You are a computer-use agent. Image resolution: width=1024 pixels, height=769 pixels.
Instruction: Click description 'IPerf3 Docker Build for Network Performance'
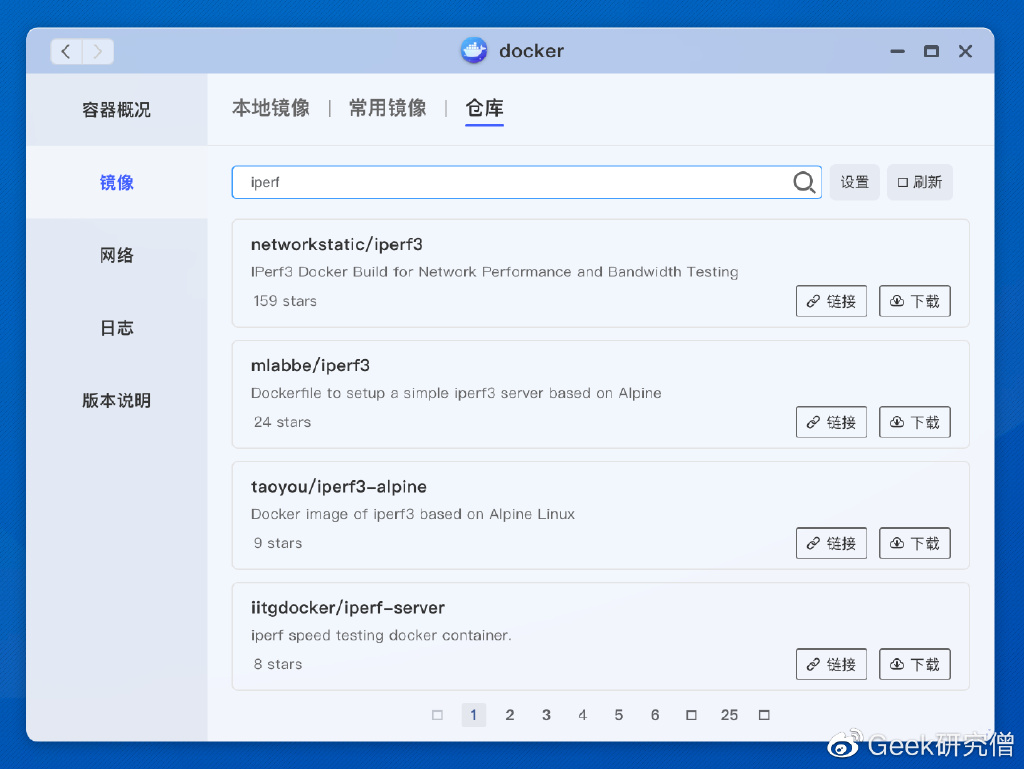(494, 272)
